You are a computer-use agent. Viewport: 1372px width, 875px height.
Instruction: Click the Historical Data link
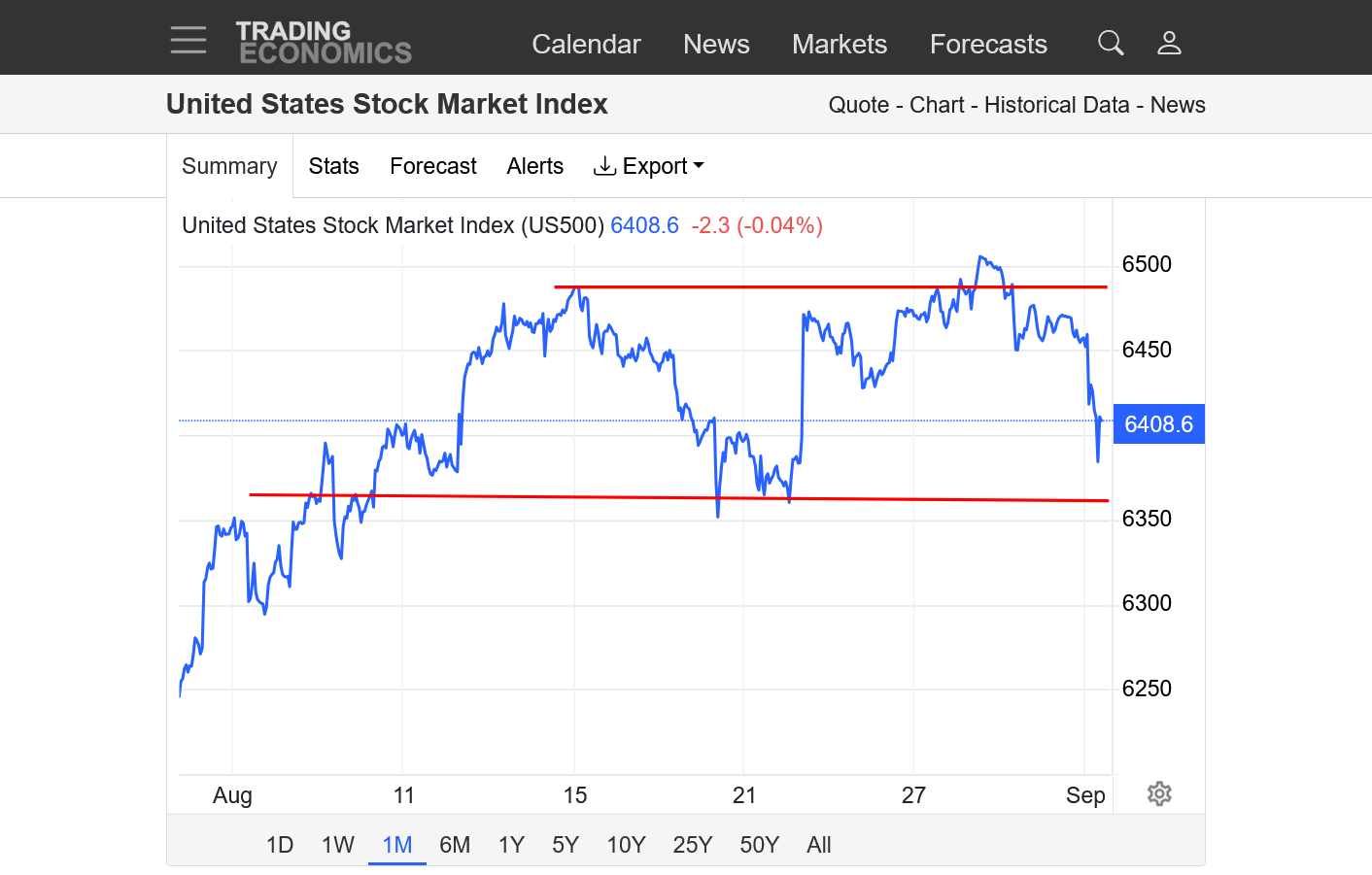coord(1056,105)
